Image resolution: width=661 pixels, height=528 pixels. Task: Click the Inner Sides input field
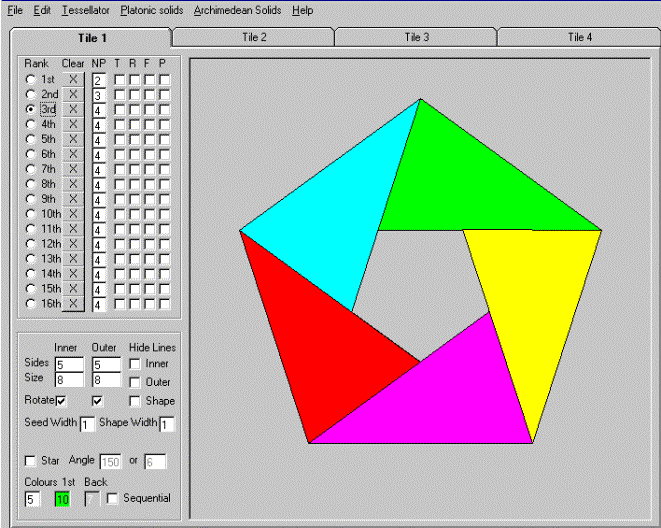pos(68,364)
